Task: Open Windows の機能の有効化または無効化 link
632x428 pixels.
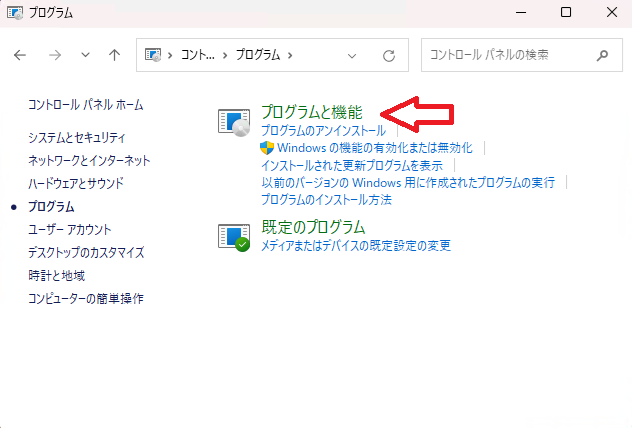Action: tap(374, 148)
